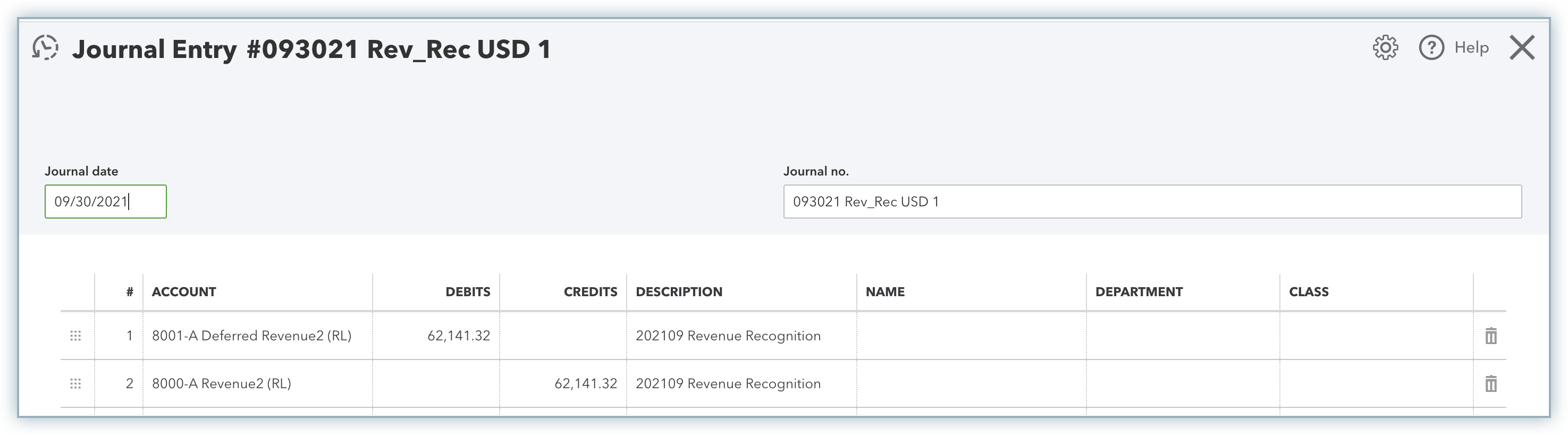The image size is (1568, 435).
Task: Click the Journal date field
Action: (x=105, y=202)
